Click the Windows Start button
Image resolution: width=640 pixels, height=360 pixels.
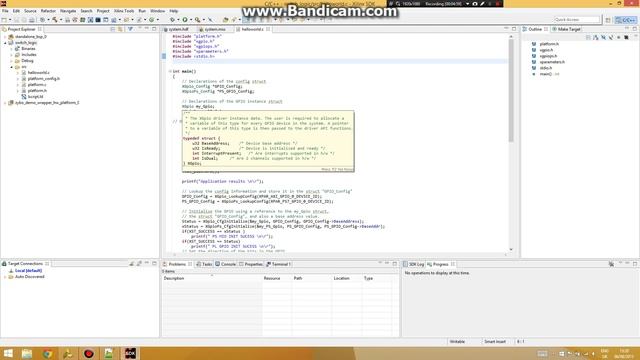pos(8,353)
